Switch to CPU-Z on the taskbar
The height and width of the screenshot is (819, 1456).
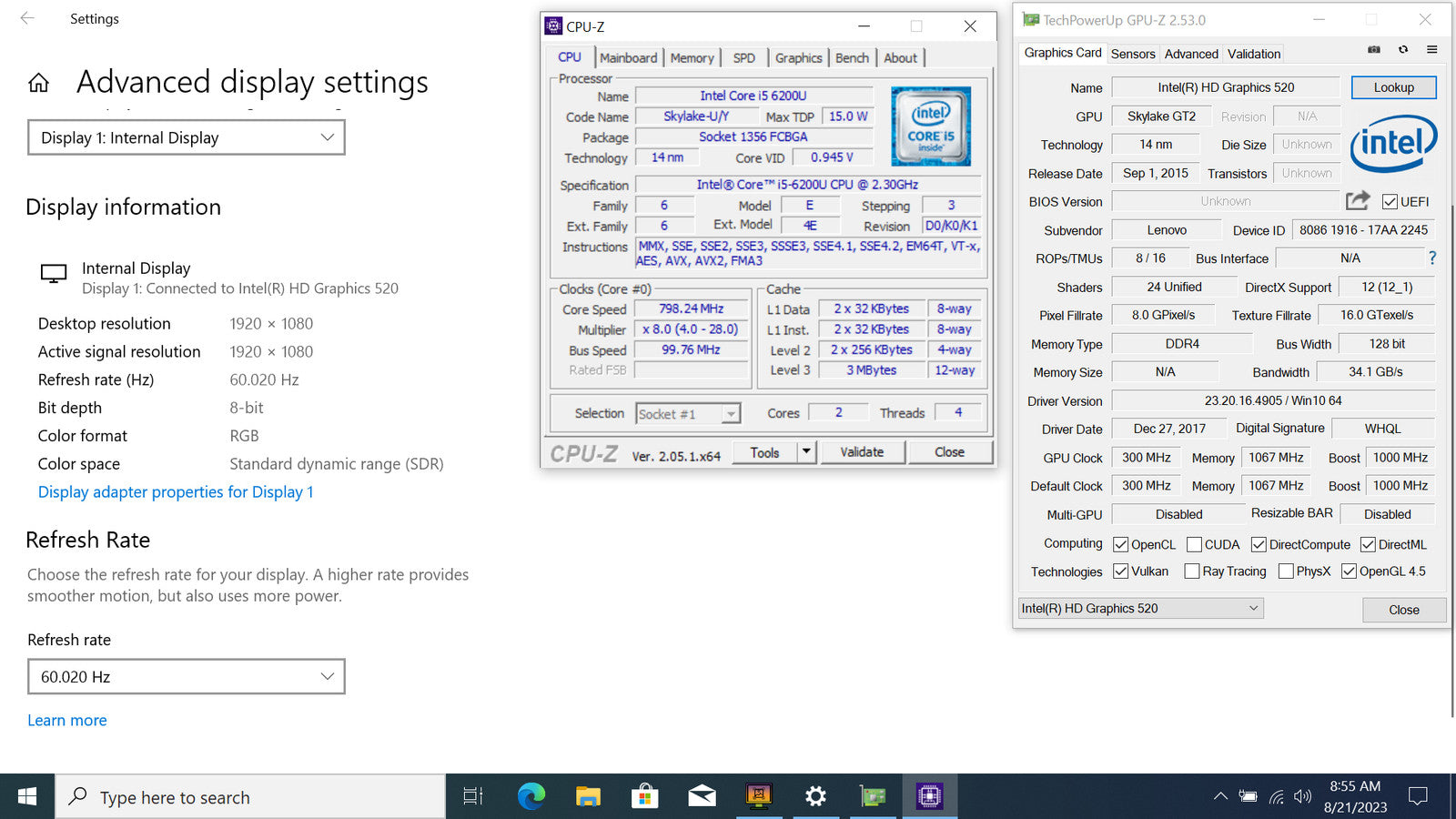point(929,797)
